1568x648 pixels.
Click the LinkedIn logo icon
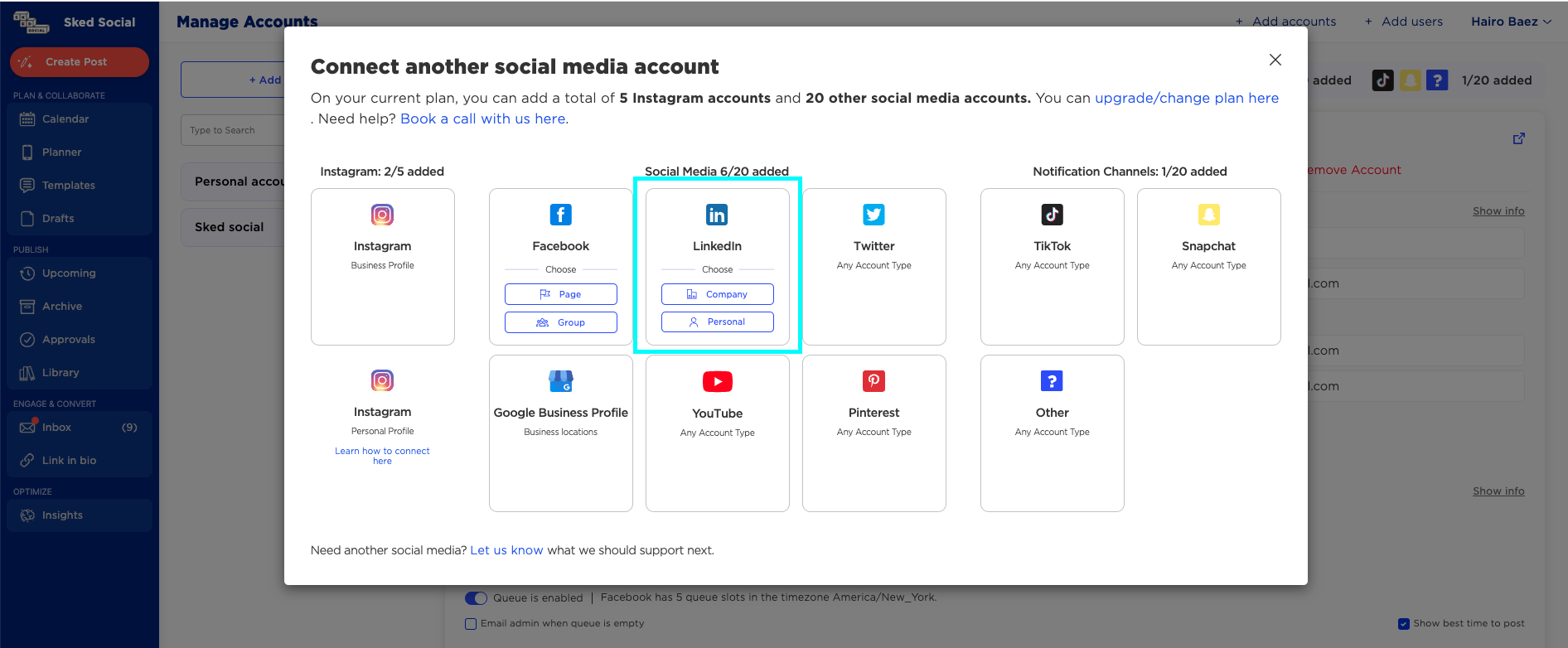click(x=717, y=215)
